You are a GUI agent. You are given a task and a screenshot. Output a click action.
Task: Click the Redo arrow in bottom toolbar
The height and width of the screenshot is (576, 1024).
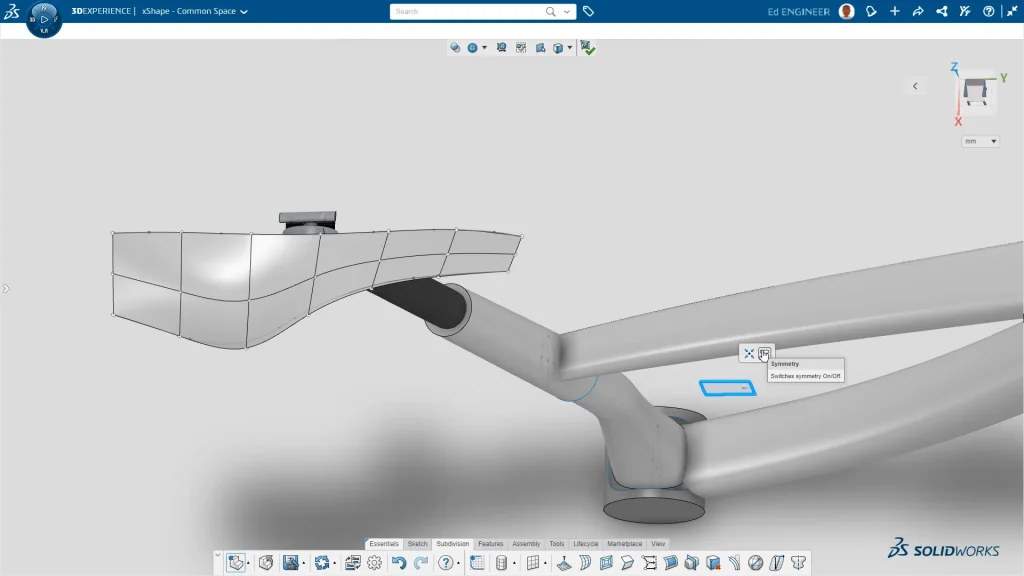pos(420,563)
